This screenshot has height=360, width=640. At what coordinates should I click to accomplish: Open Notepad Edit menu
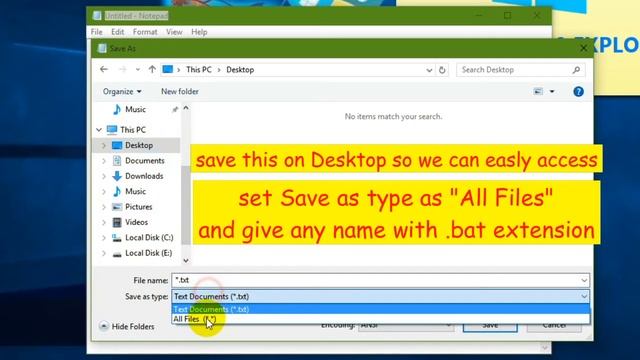118,32
